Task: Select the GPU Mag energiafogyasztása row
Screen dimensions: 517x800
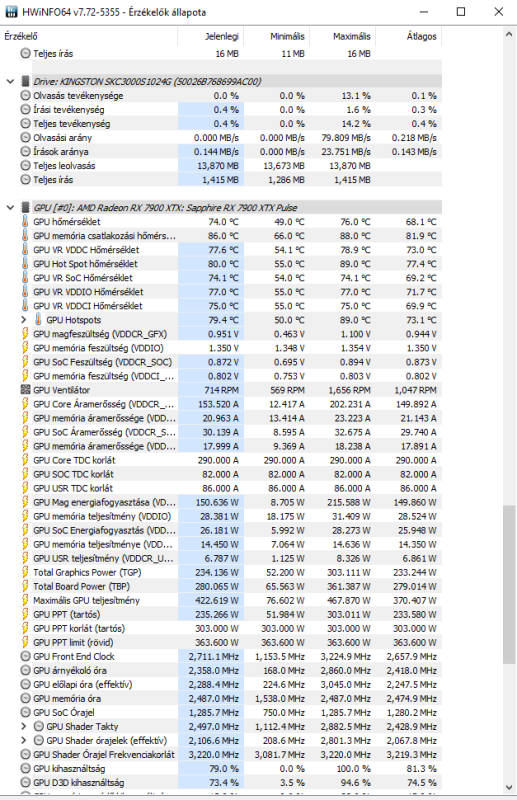Action: pyautogui.click(x=230, y=502)
